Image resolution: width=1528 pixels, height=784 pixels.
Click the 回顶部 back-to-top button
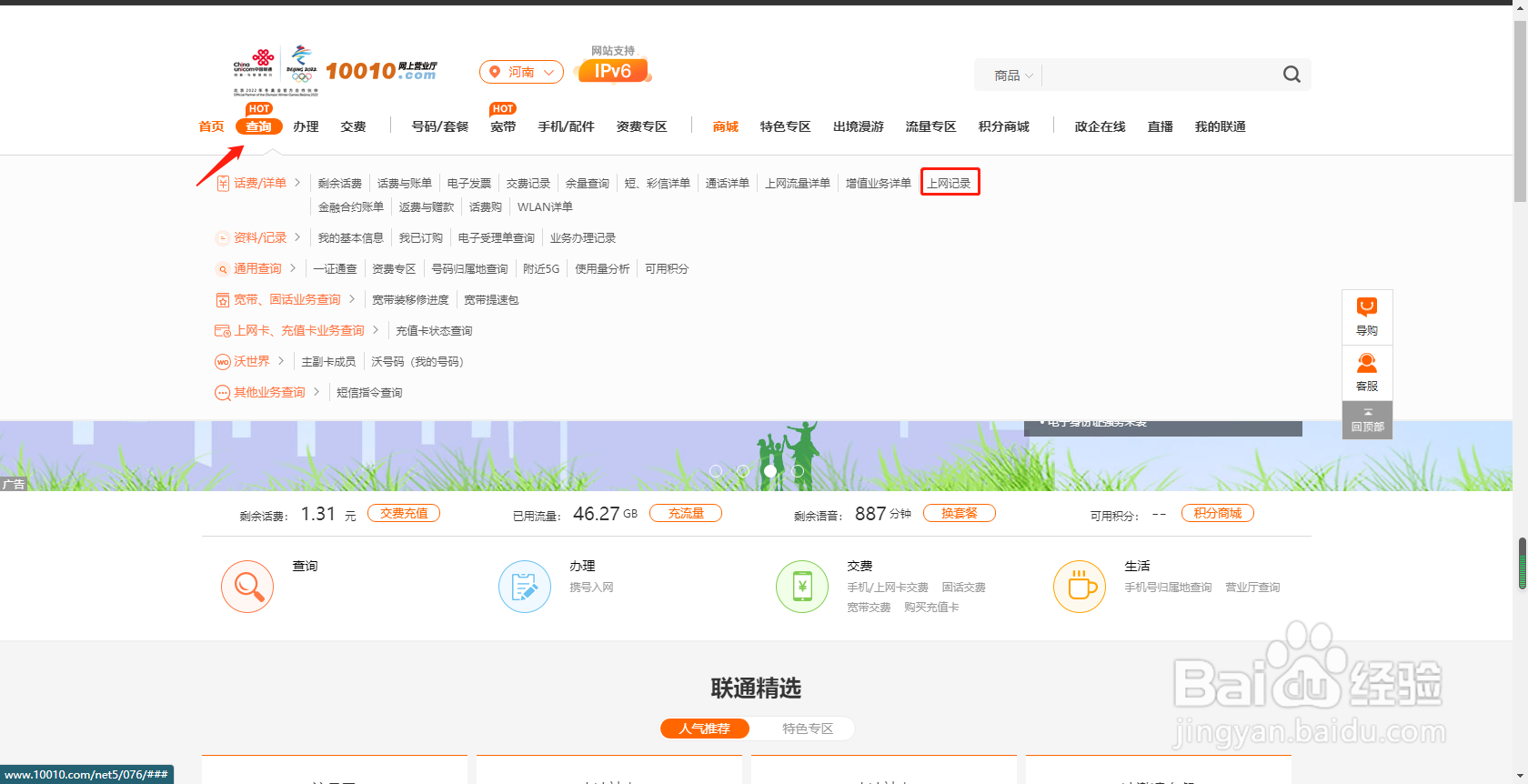tap(1367, 419)
